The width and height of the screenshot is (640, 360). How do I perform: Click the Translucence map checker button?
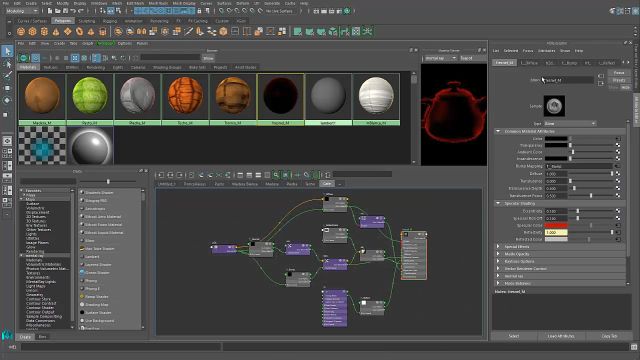(x=618, y=181)
